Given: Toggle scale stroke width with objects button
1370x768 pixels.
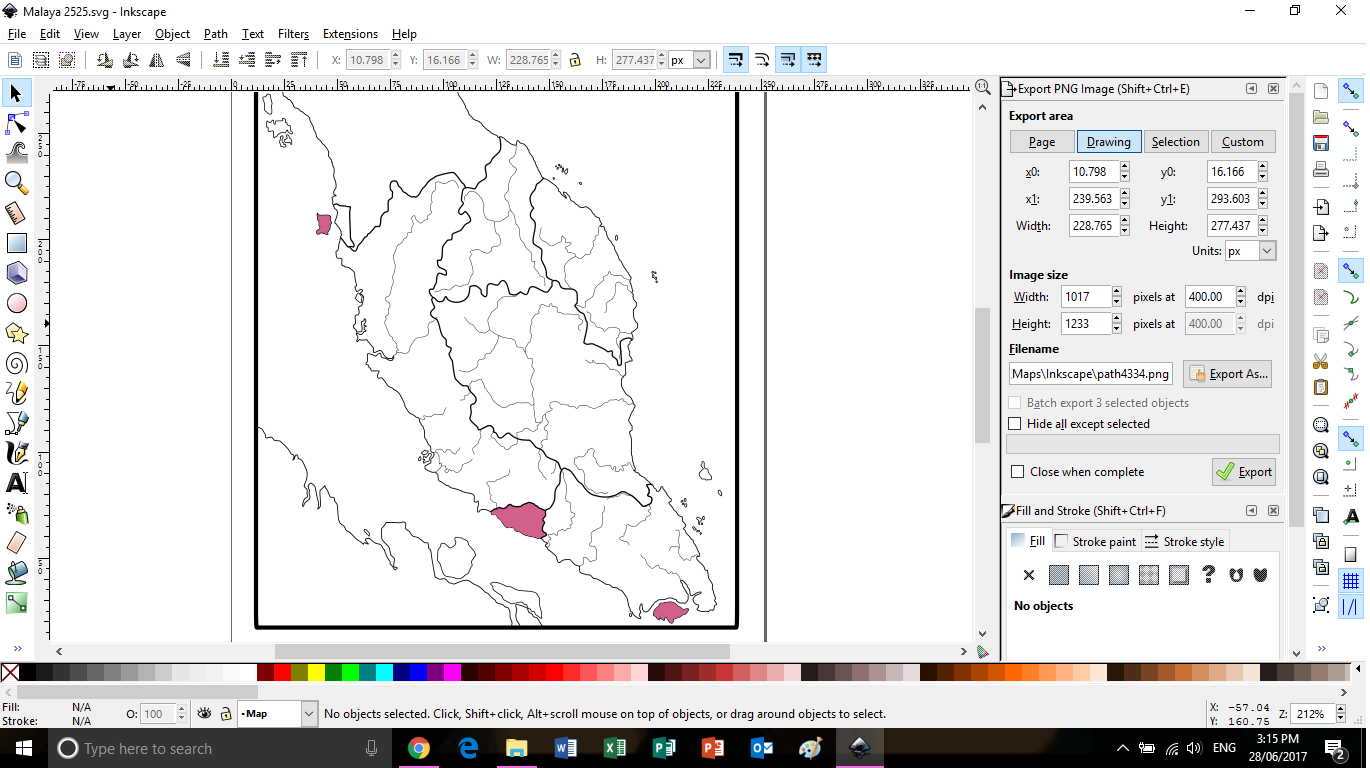Looking at the screenshot, I should click(736, 60).
